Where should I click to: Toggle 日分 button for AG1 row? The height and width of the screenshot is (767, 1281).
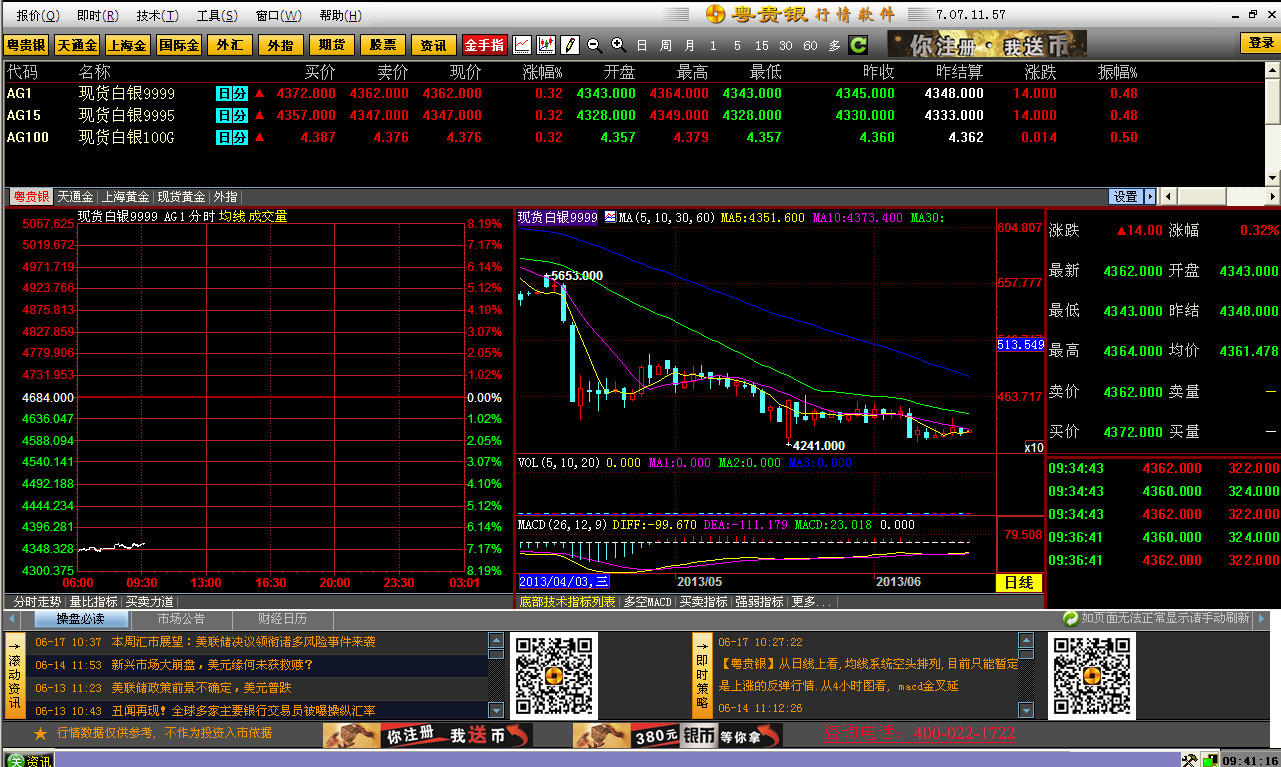pyautogui.click(x=232, y=93)
